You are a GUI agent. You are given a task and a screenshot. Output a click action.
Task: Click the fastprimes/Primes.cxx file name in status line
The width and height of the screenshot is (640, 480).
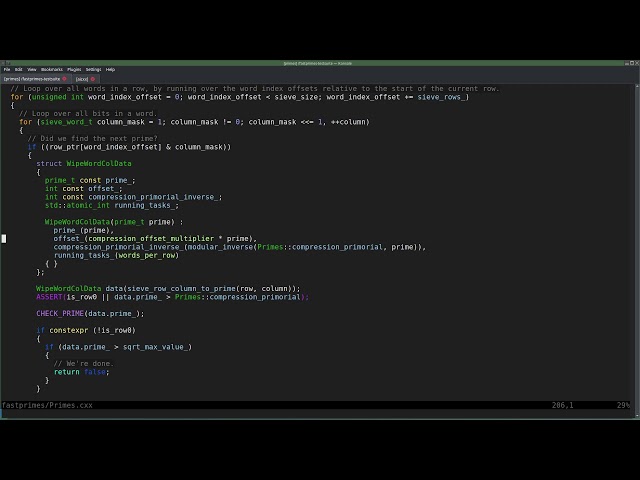(x=47, y=405)
